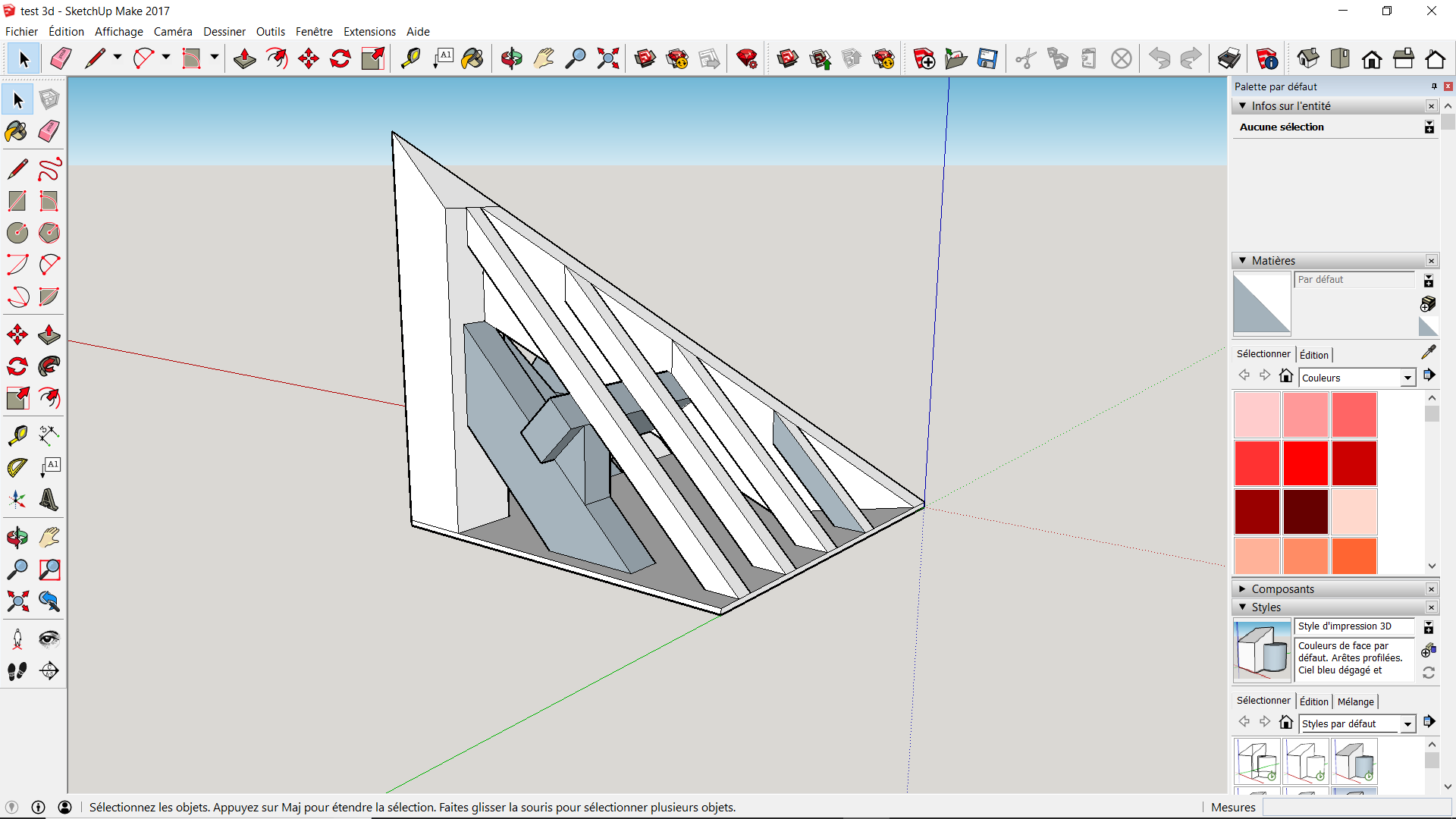
Task: Open the Styles par défaut dropdown
Action: click(x=1407, y=724)
